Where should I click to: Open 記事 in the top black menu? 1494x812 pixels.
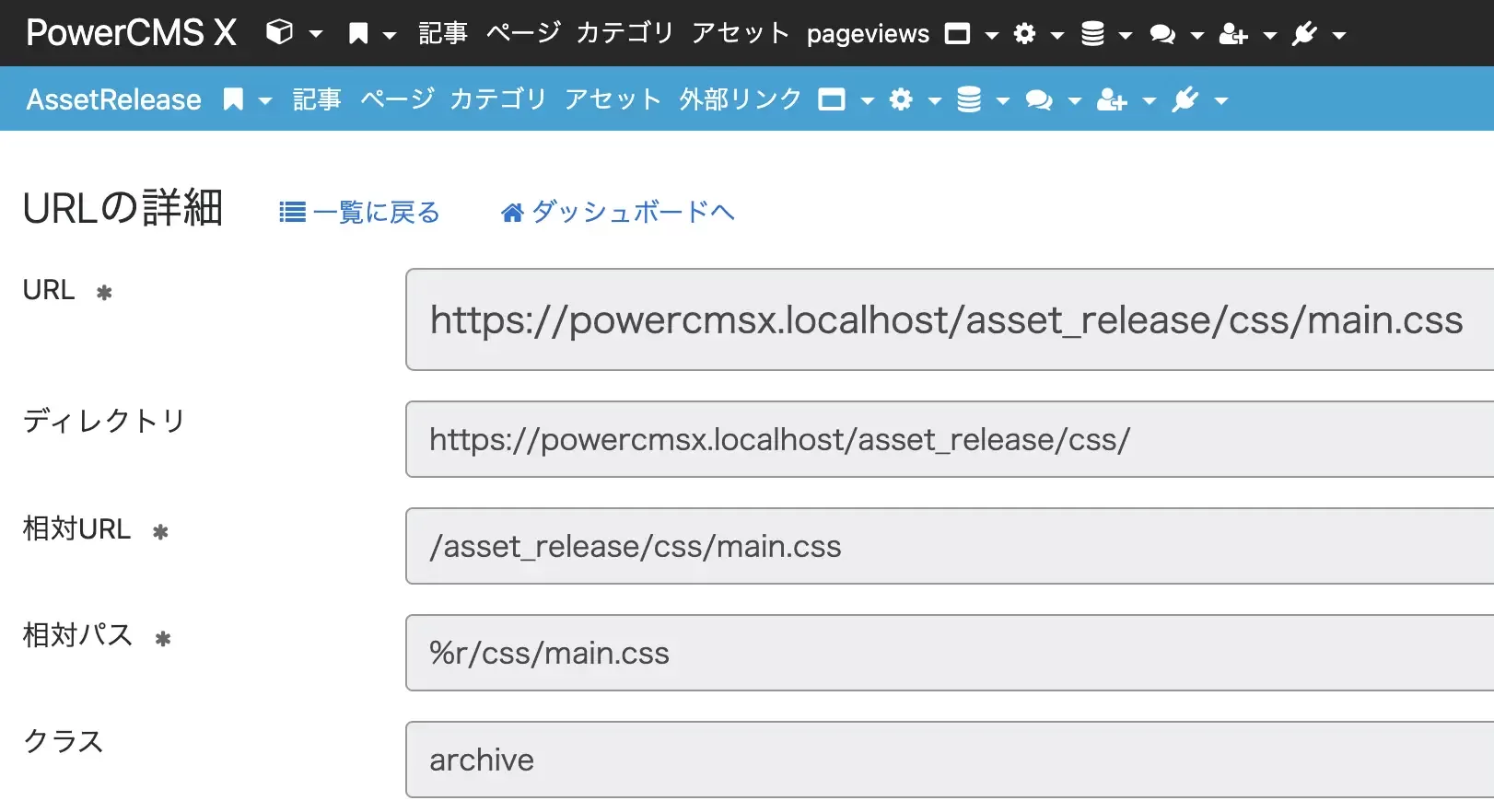443,33
